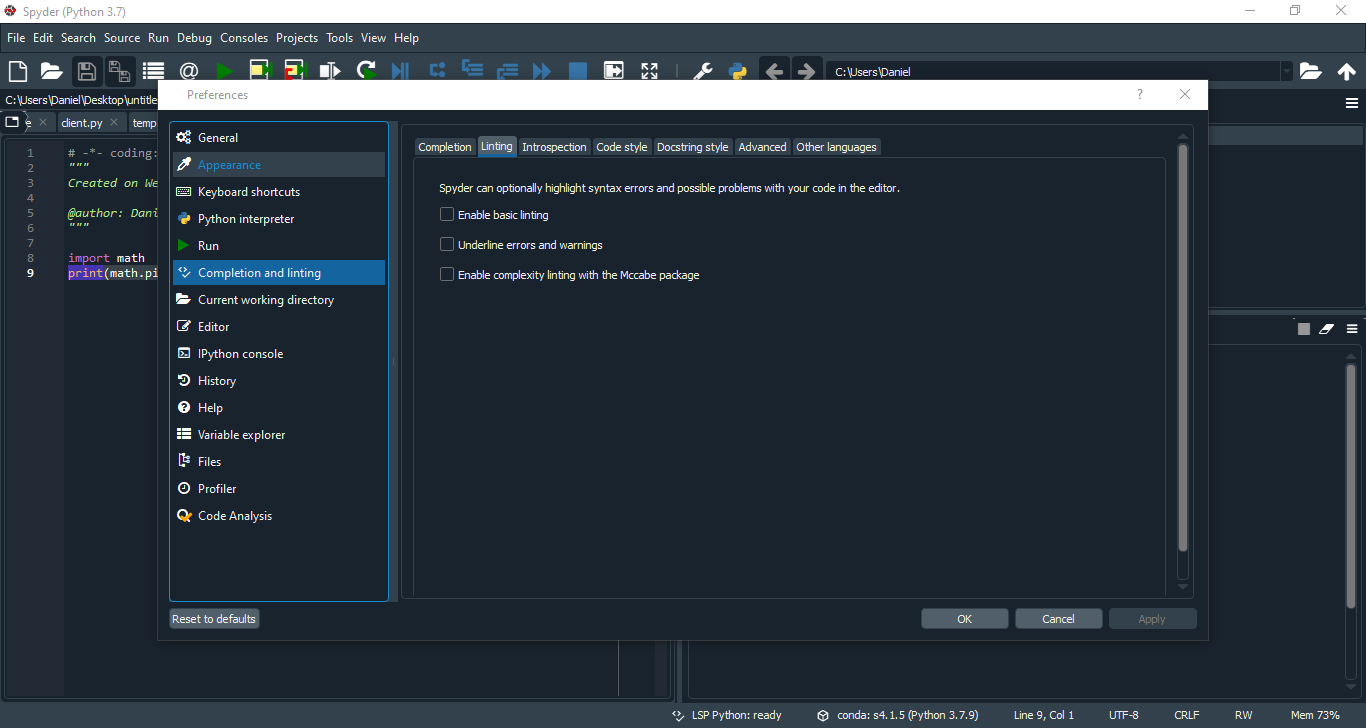
Task: Click the Stop debugging blue square icon
Action: pos(577,70)
